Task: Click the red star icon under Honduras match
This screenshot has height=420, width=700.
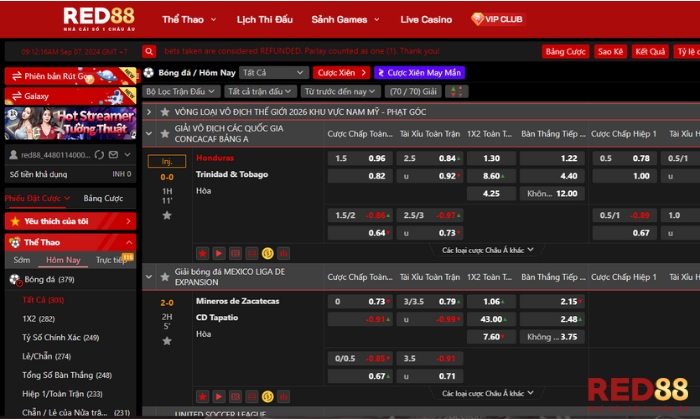Action: point(202,254)
